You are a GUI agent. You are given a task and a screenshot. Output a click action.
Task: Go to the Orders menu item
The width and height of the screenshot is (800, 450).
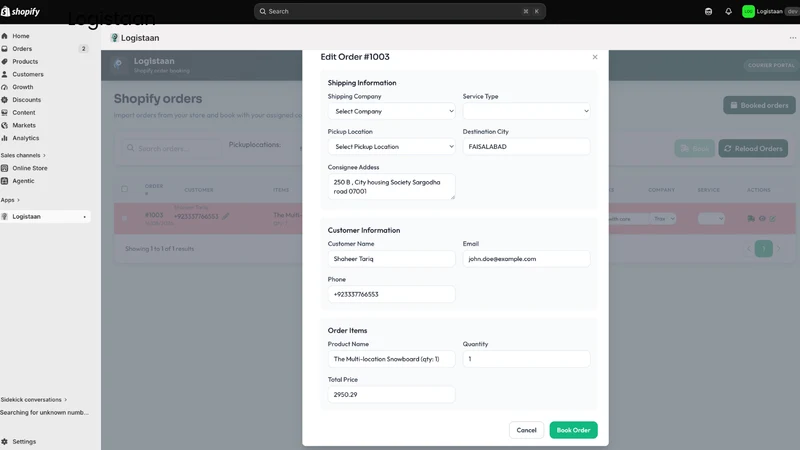[x=22, y=48]
